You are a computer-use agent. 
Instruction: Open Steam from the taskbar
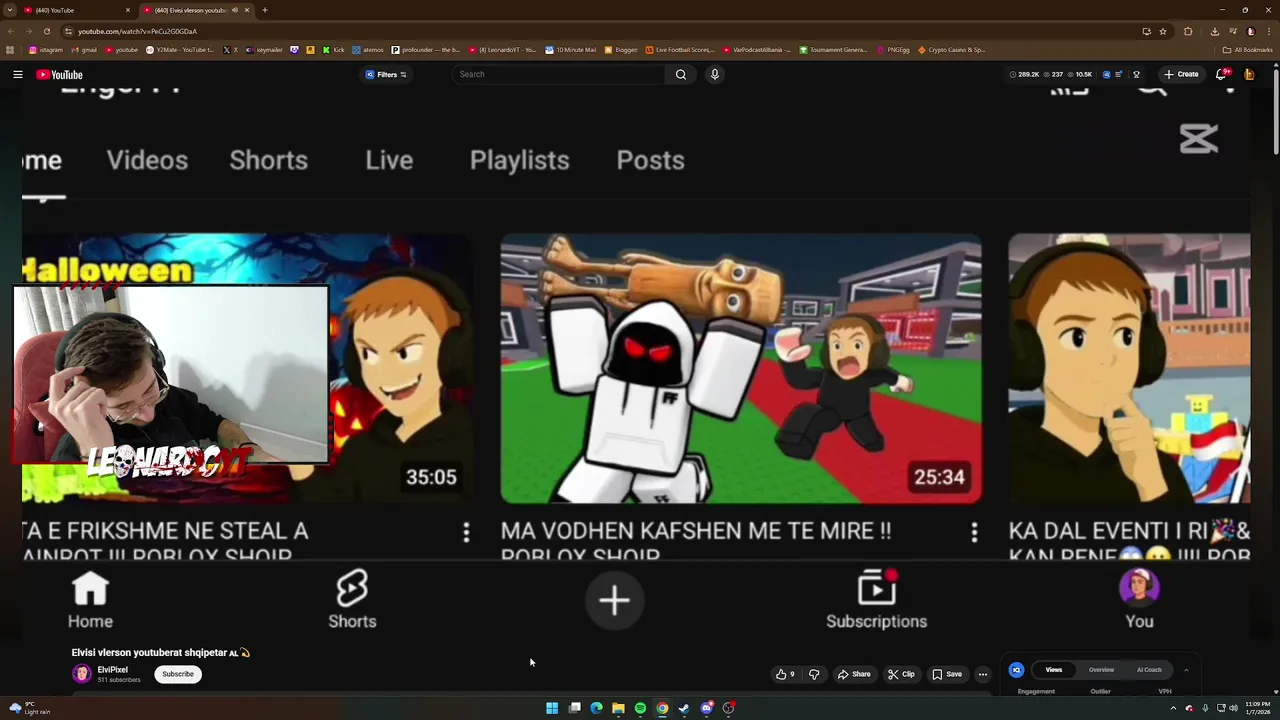pyautogui.click(x=684, y=708)
